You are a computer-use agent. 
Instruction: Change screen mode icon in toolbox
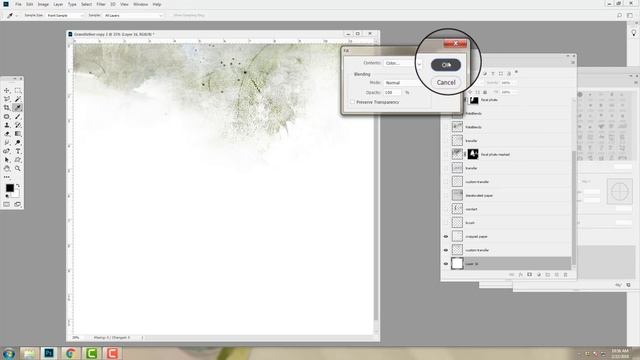click(18, 204)
